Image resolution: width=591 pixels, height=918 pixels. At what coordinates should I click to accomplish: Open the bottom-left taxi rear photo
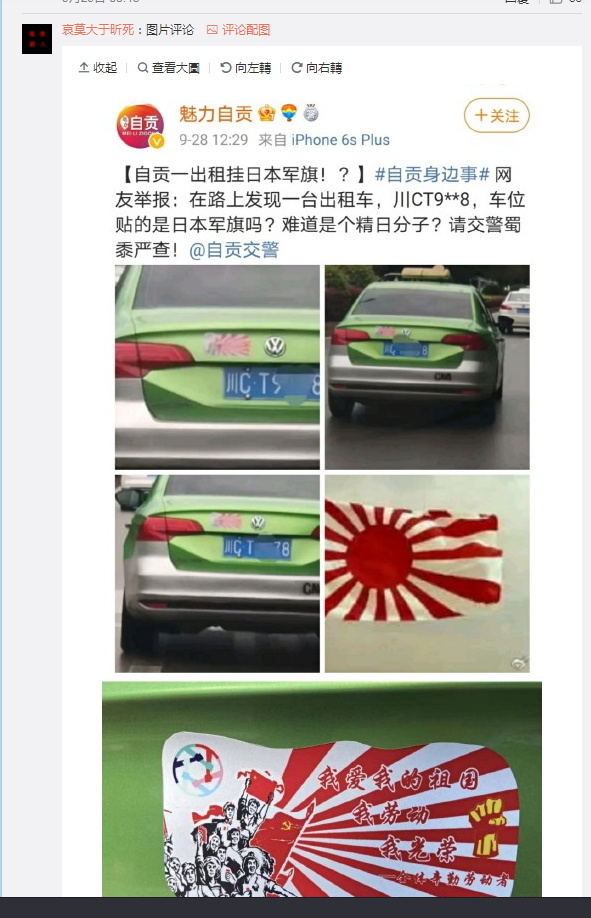pyautogui.click(x=217, y=574)
